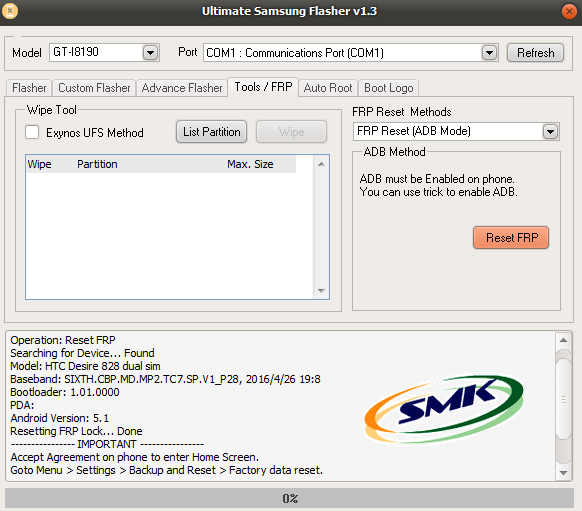582x511 pixels.
Task: Click 'ADB must be Enabled on phone.' text
Action: (x=437, y=179)
